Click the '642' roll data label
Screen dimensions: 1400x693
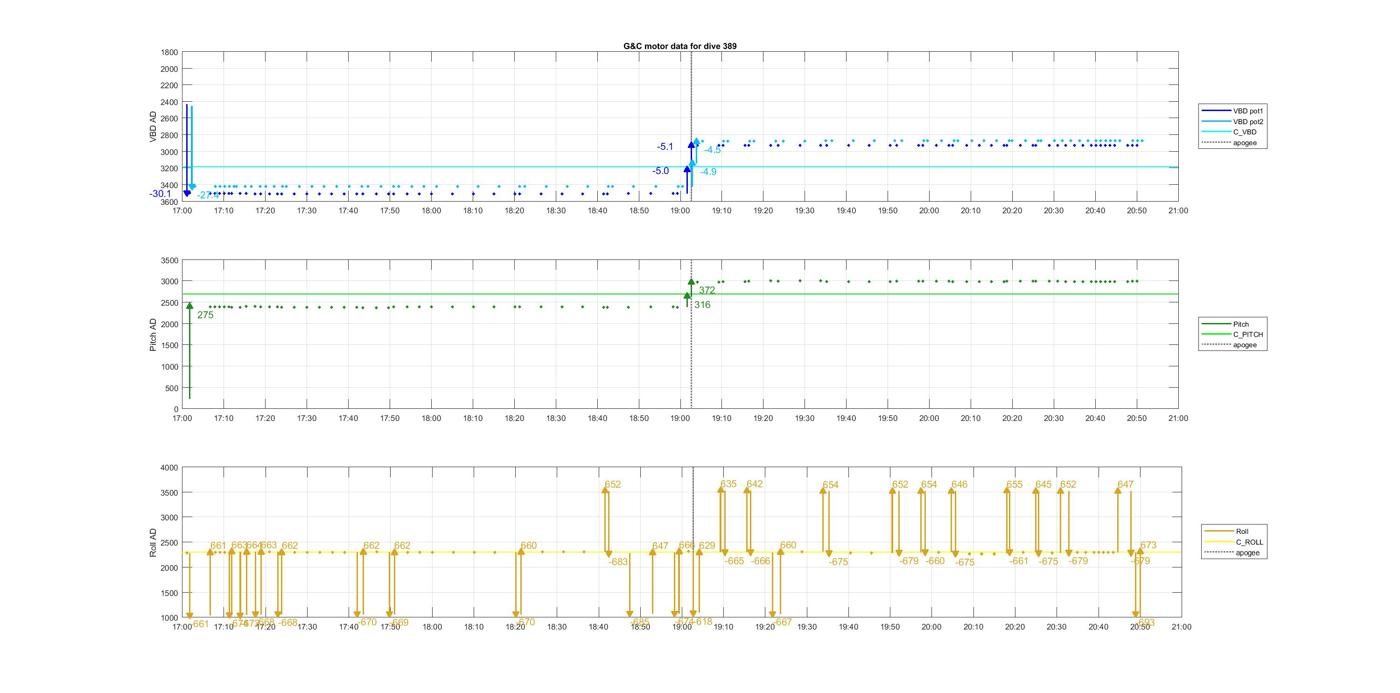pos(754,484)
